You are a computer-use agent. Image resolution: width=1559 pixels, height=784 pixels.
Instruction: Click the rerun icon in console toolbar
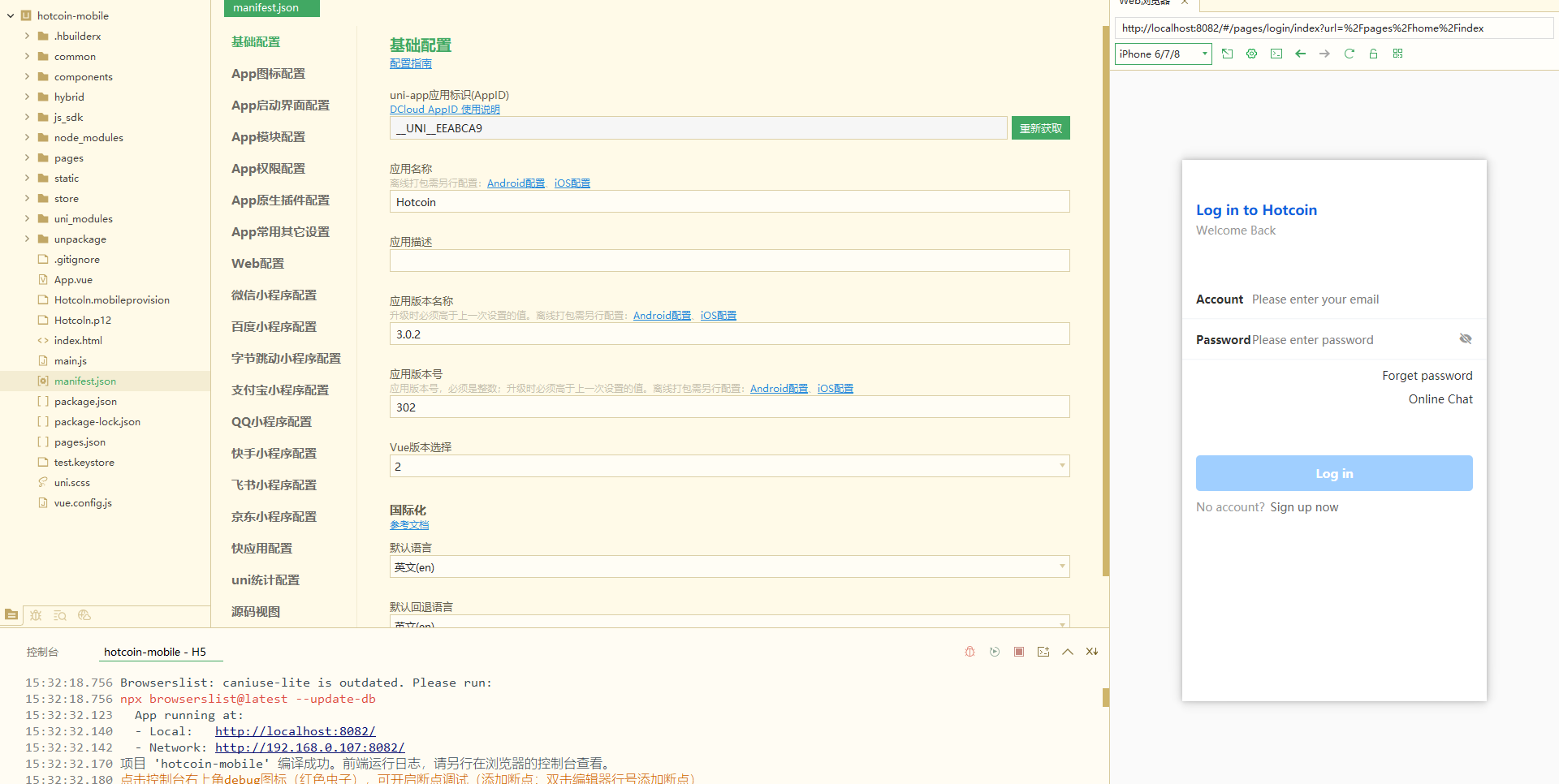tap(995, 652)
